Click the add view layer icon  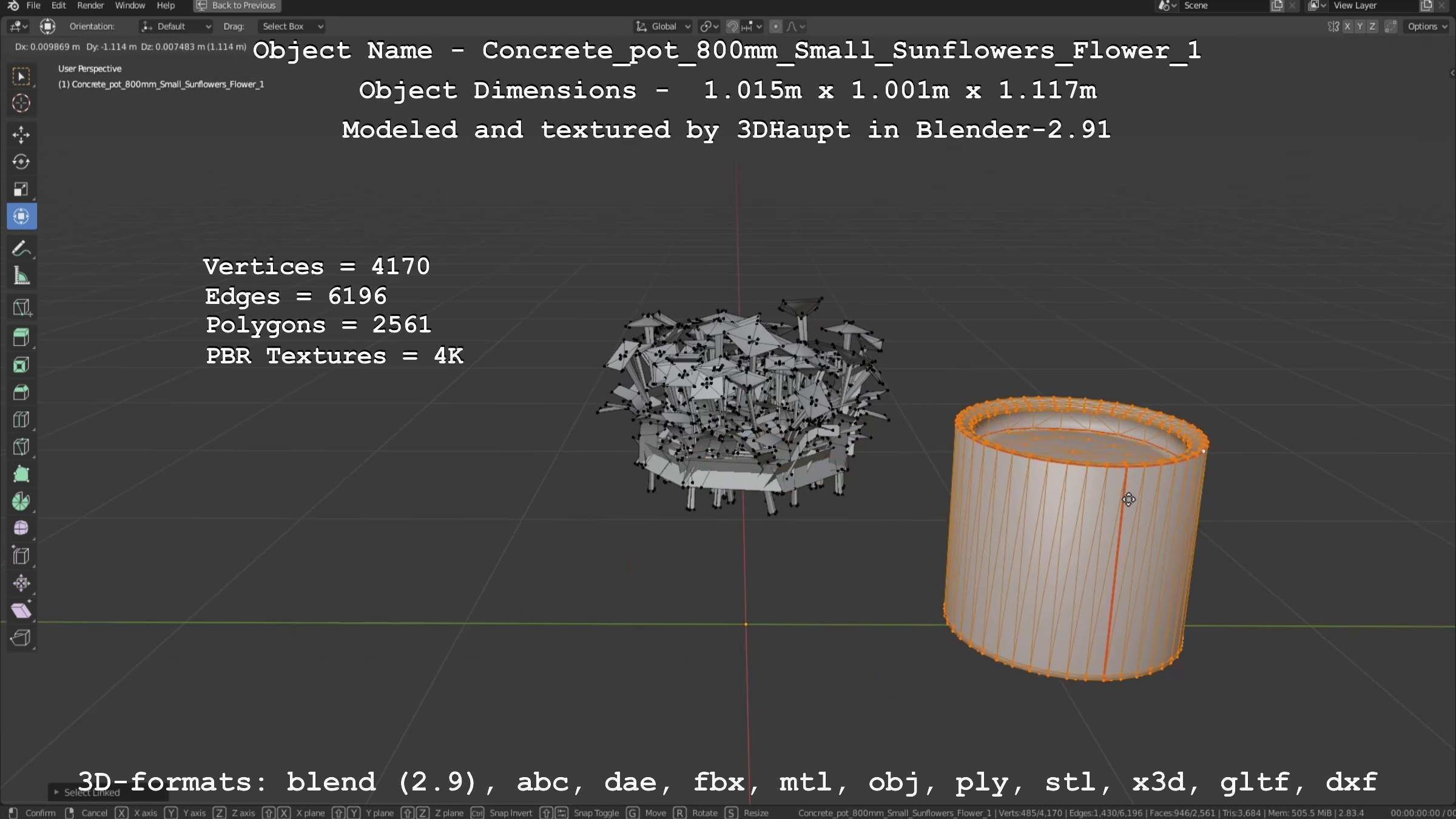coord(1426,5)
